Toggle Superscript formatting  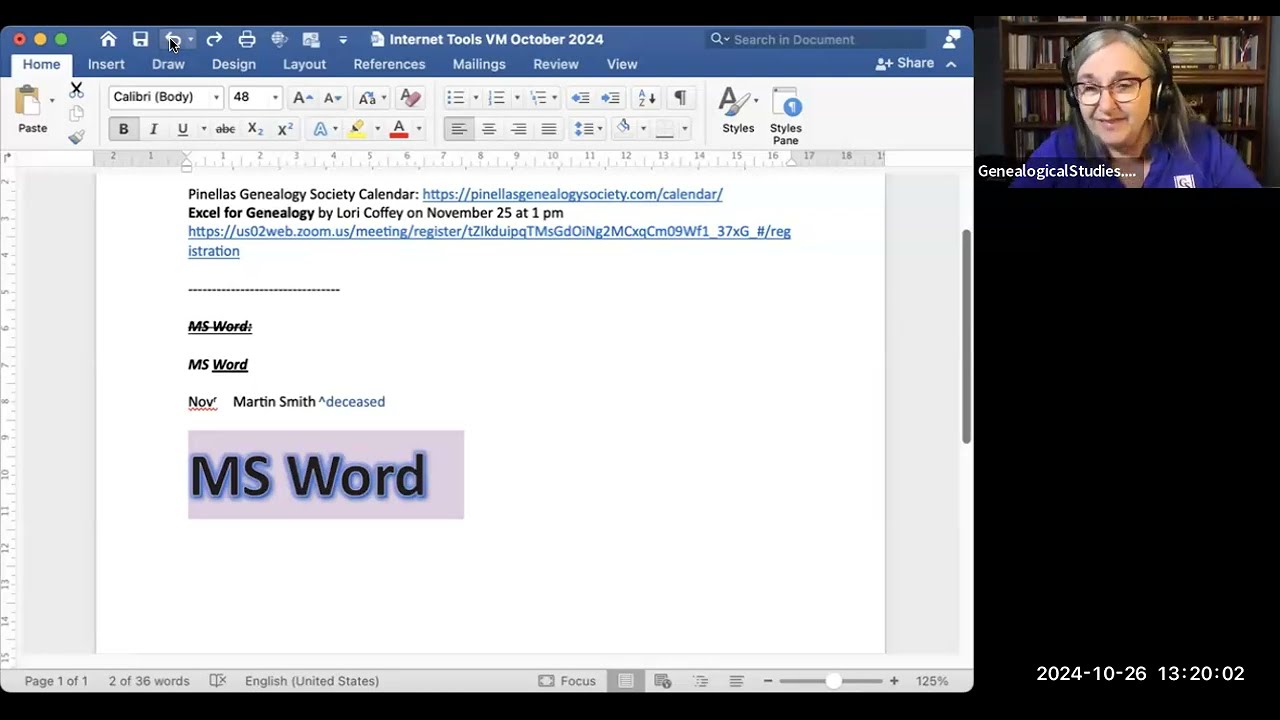pos(285,129)
